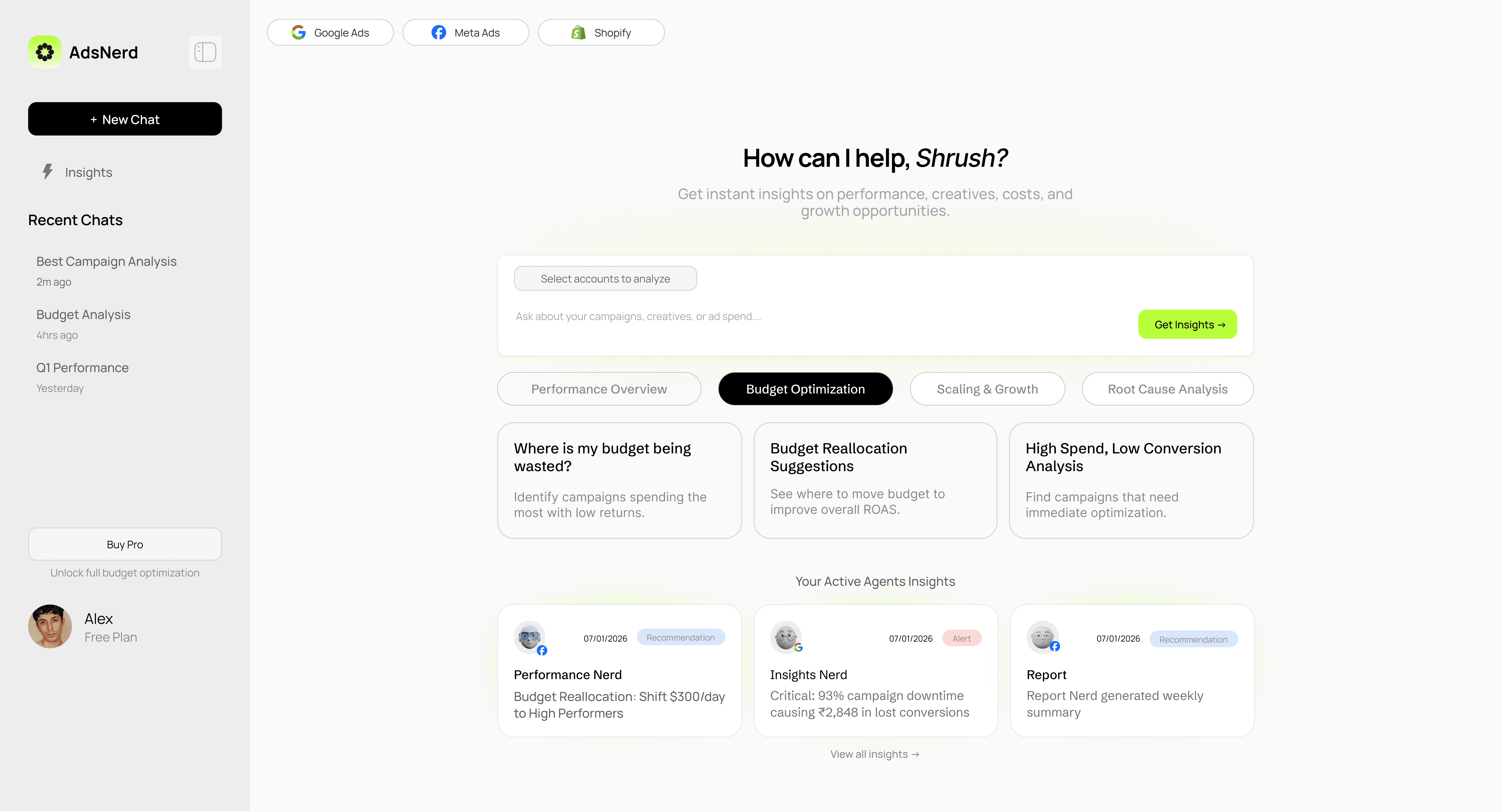Click the Google Ads G icon
The width and height of the screenshot is (1501, 812).
point(299,33)
